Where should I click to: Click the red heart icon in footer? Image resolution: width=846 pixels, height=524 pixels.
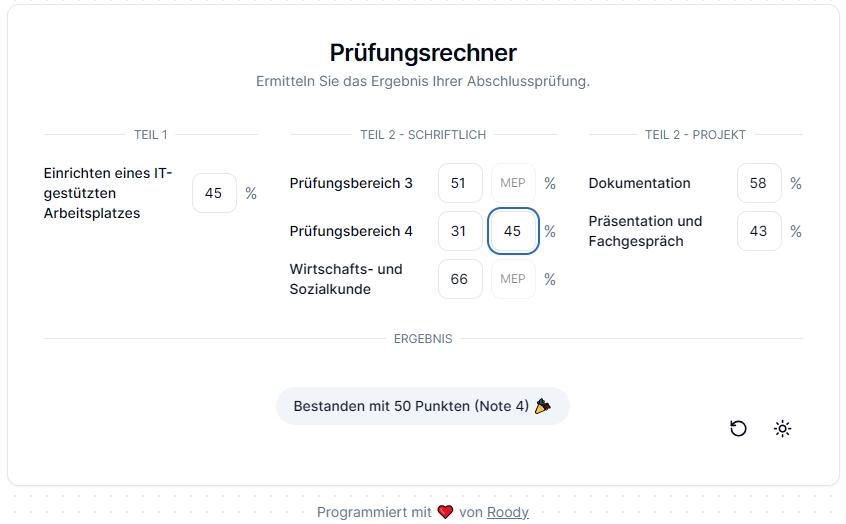pyautogui.click(x=445, y=512)
